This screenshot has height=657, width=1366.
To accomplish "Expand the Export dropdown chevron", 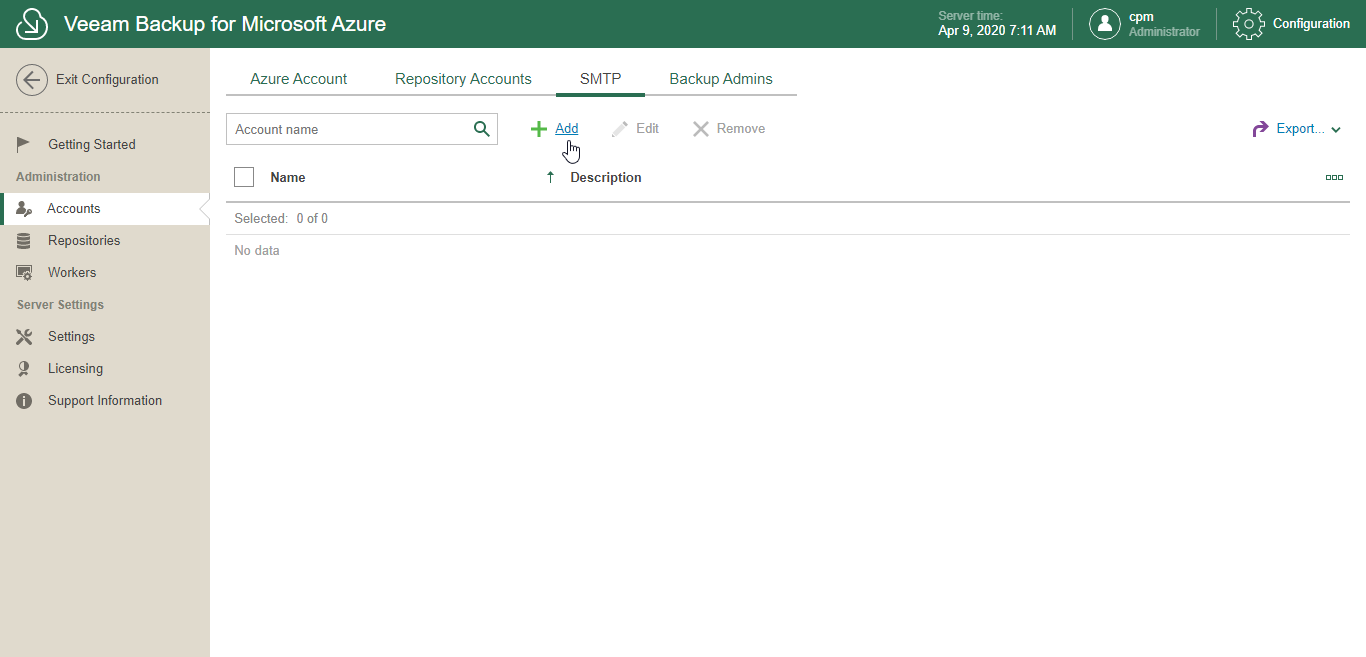I will coord(1336,130).
